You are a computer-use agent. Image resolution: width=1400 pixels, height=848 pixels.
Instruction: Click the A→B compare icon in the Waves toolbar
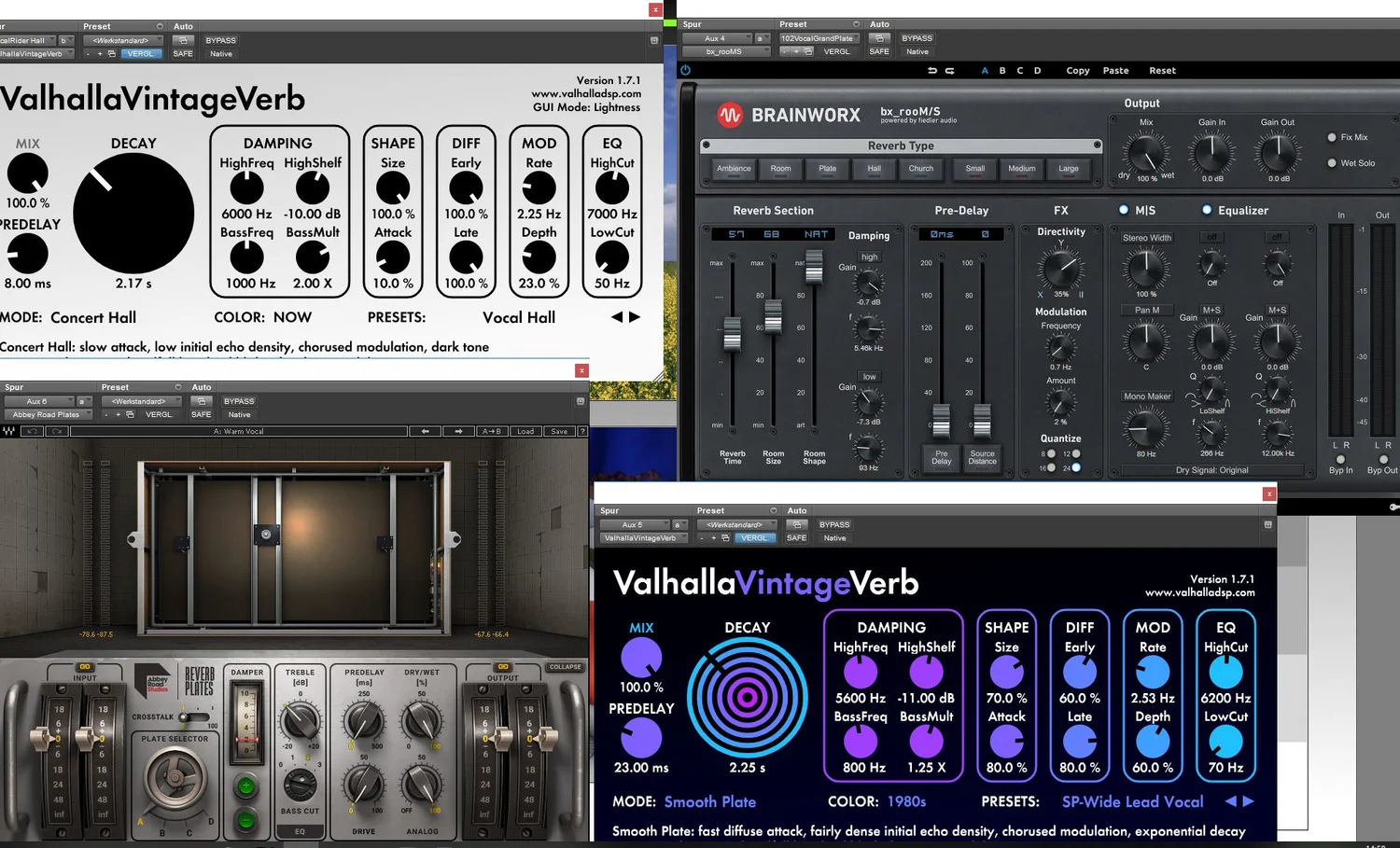pos(492,431)
